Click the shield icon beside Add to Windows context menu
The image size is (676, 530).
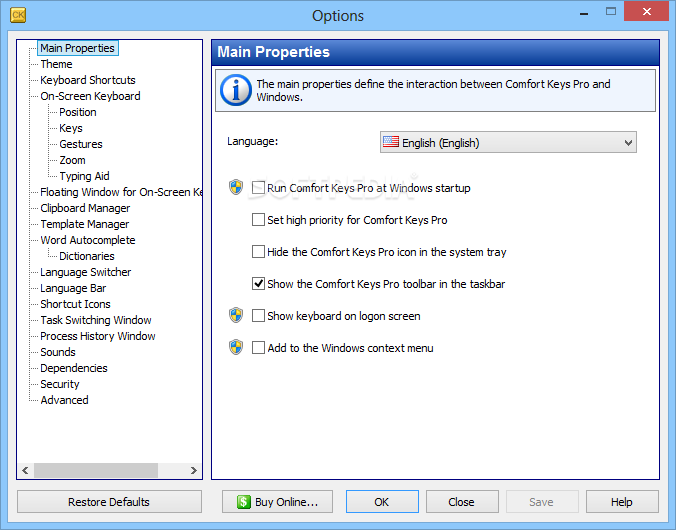point(236,347)
